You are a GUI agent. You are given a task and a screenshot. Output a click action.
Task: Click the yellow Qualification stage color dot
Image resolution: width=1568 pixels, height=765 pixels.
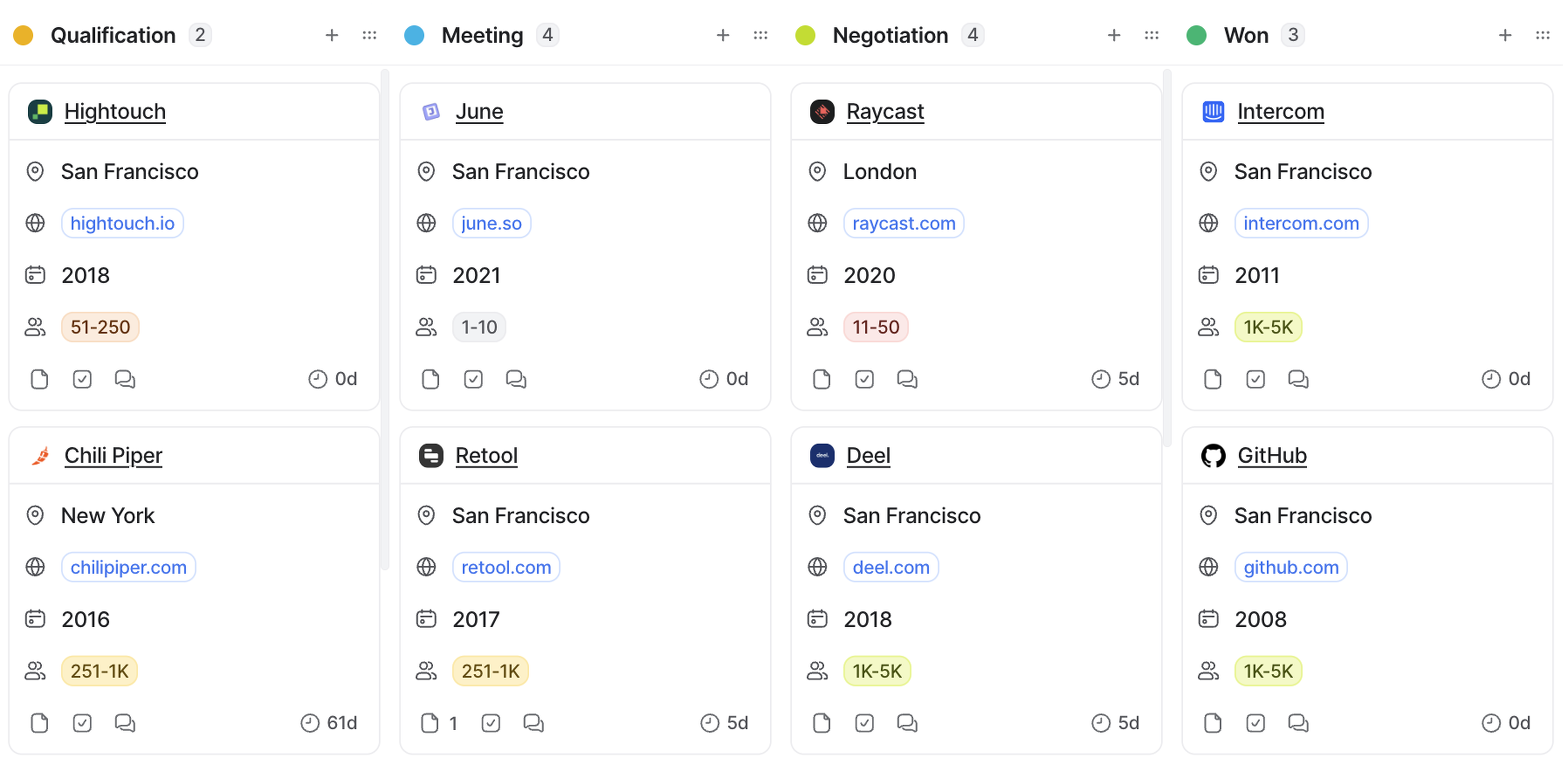point(23,35)
